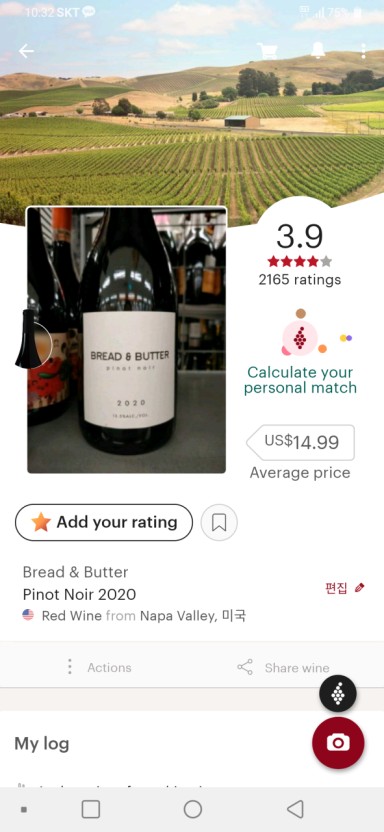This screenshot has width=384, height=832.
Task: Open the shopping cart
Action: coord(268,50)
